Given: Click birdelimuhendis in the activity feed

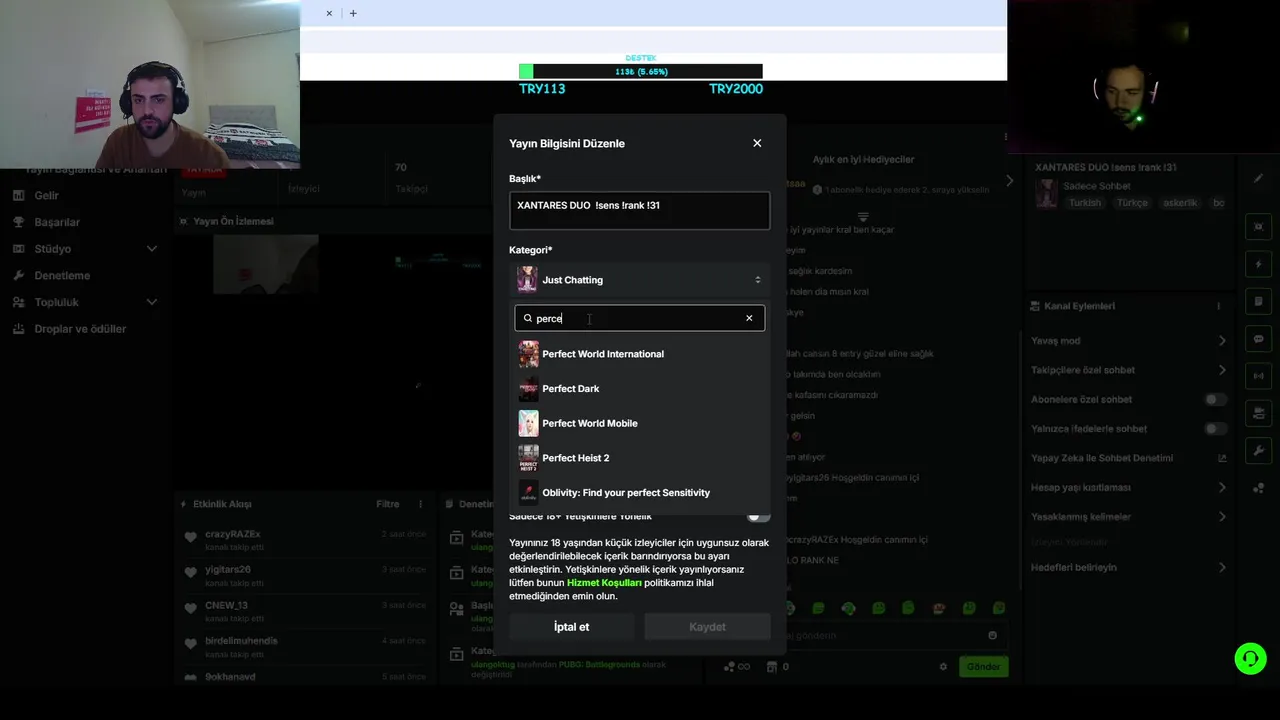Looking at the screenshot, I should pos(241,641).
